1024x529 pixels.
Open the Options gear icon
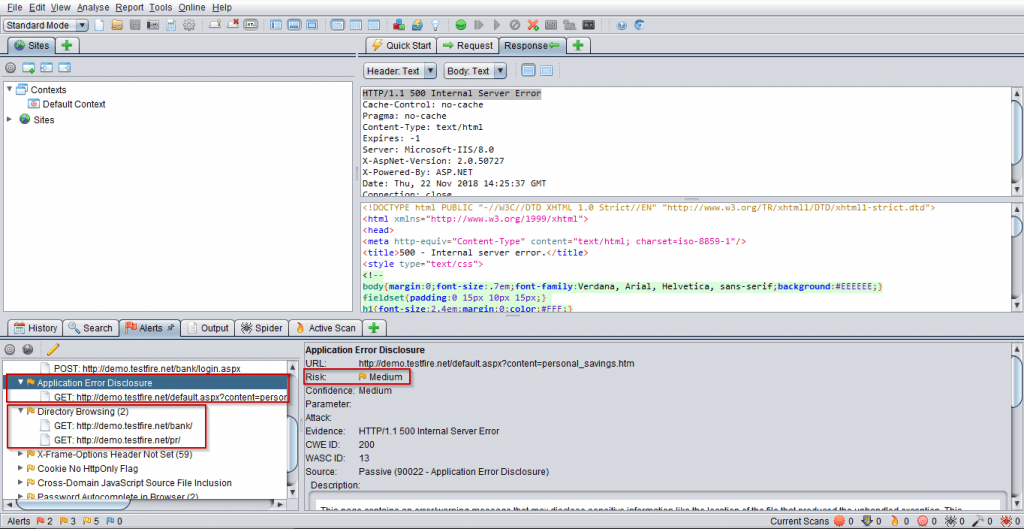pyautogui.click(x=189, y=25)
